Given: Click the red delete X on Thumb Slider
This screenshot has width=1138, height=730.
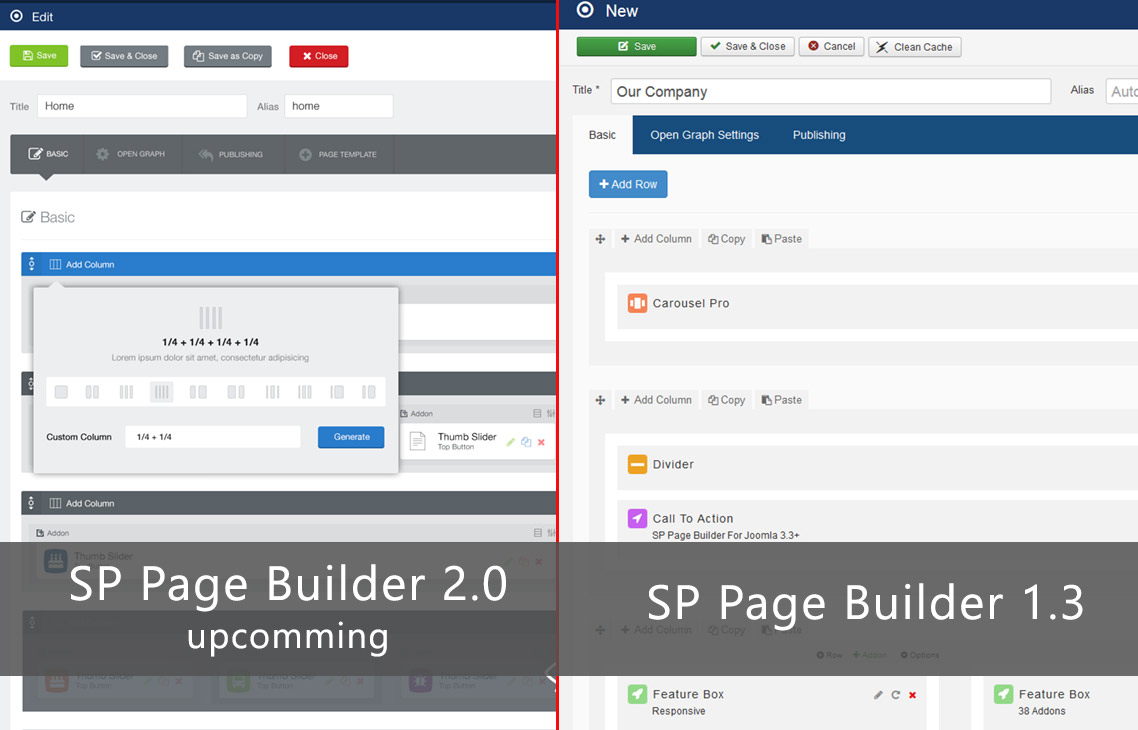Looking at the screenshot, I should pyautogui.click(x=541, y=442).
